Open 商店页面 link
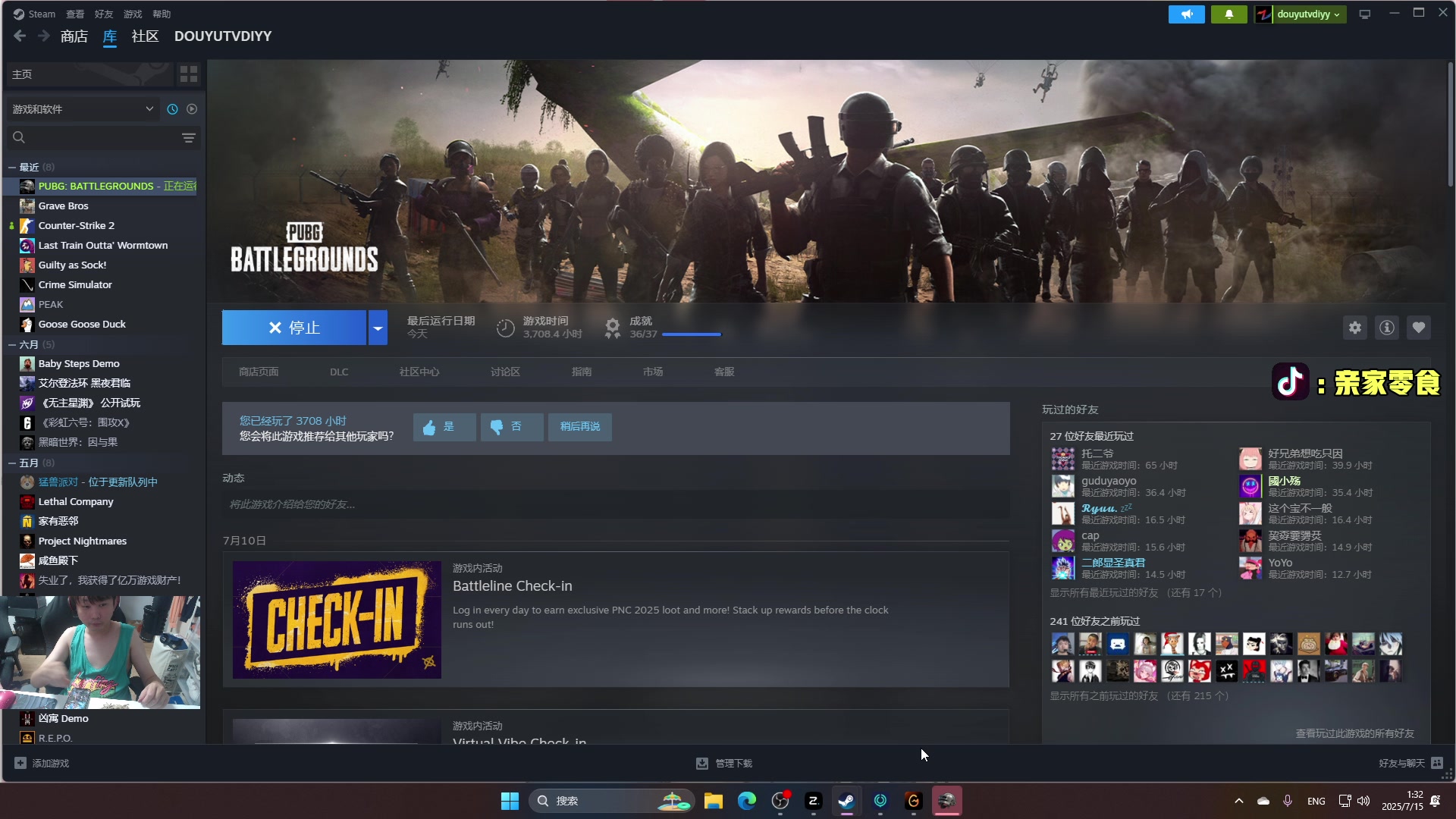This screenshot has width=1456, height=819. [259, 372]
